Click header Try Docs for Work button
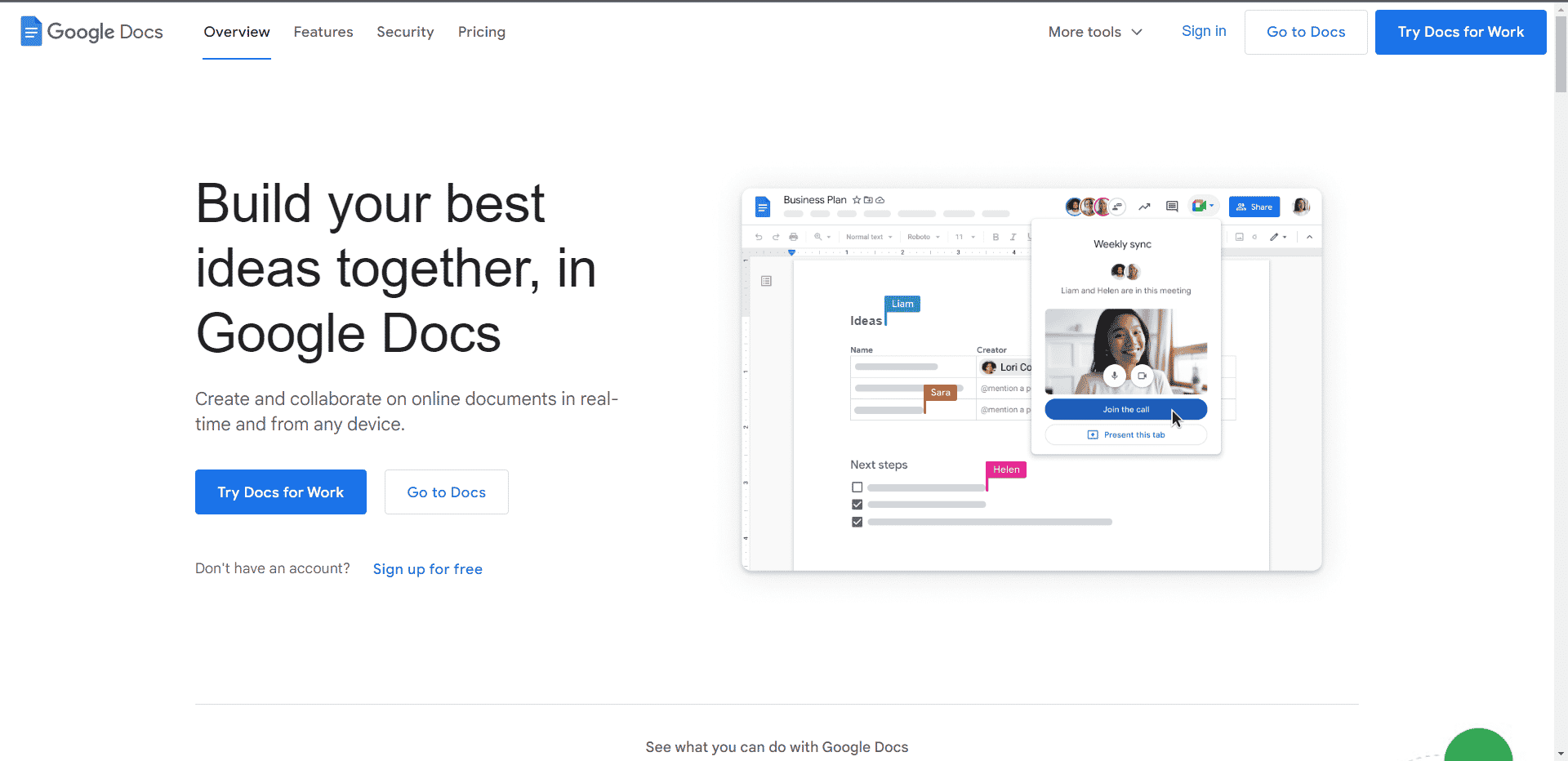This screenshot has width=1568, height=761. coord(1461,32)
